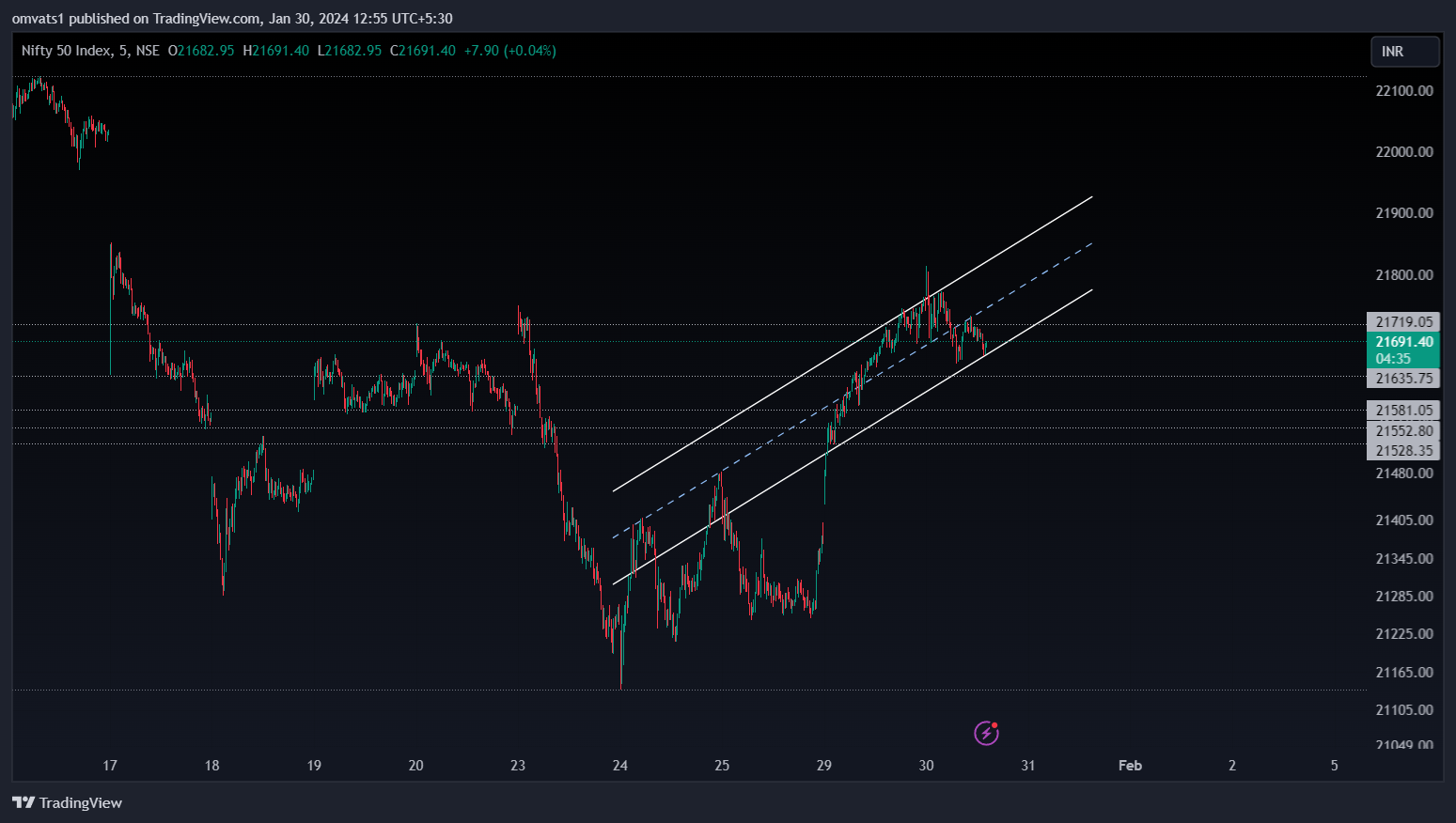1456x823 pixels.
Task: Click the Feb label on the time axis
Action: coord(1130,766)
